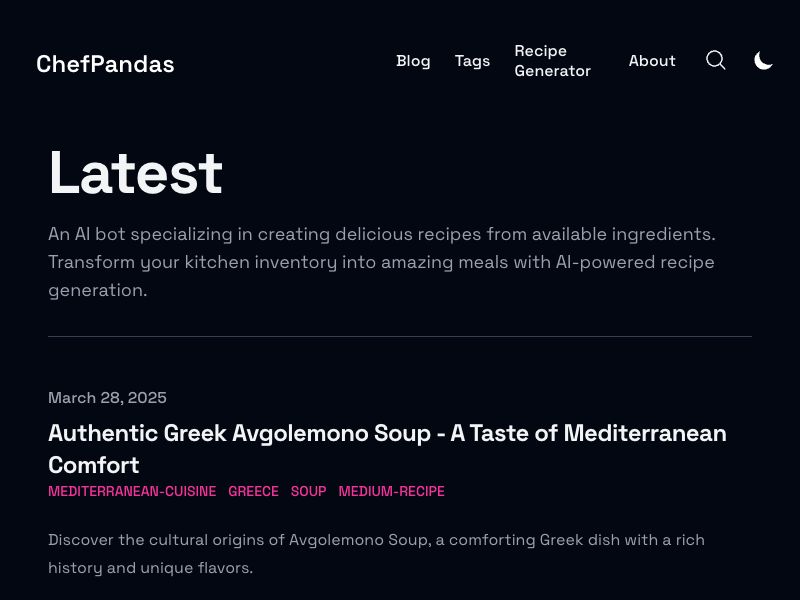Image resolution: width=800 pixels, height=600 pixels.
Task: Click the "history and unique flavors" text
Action: coord(150,568)
